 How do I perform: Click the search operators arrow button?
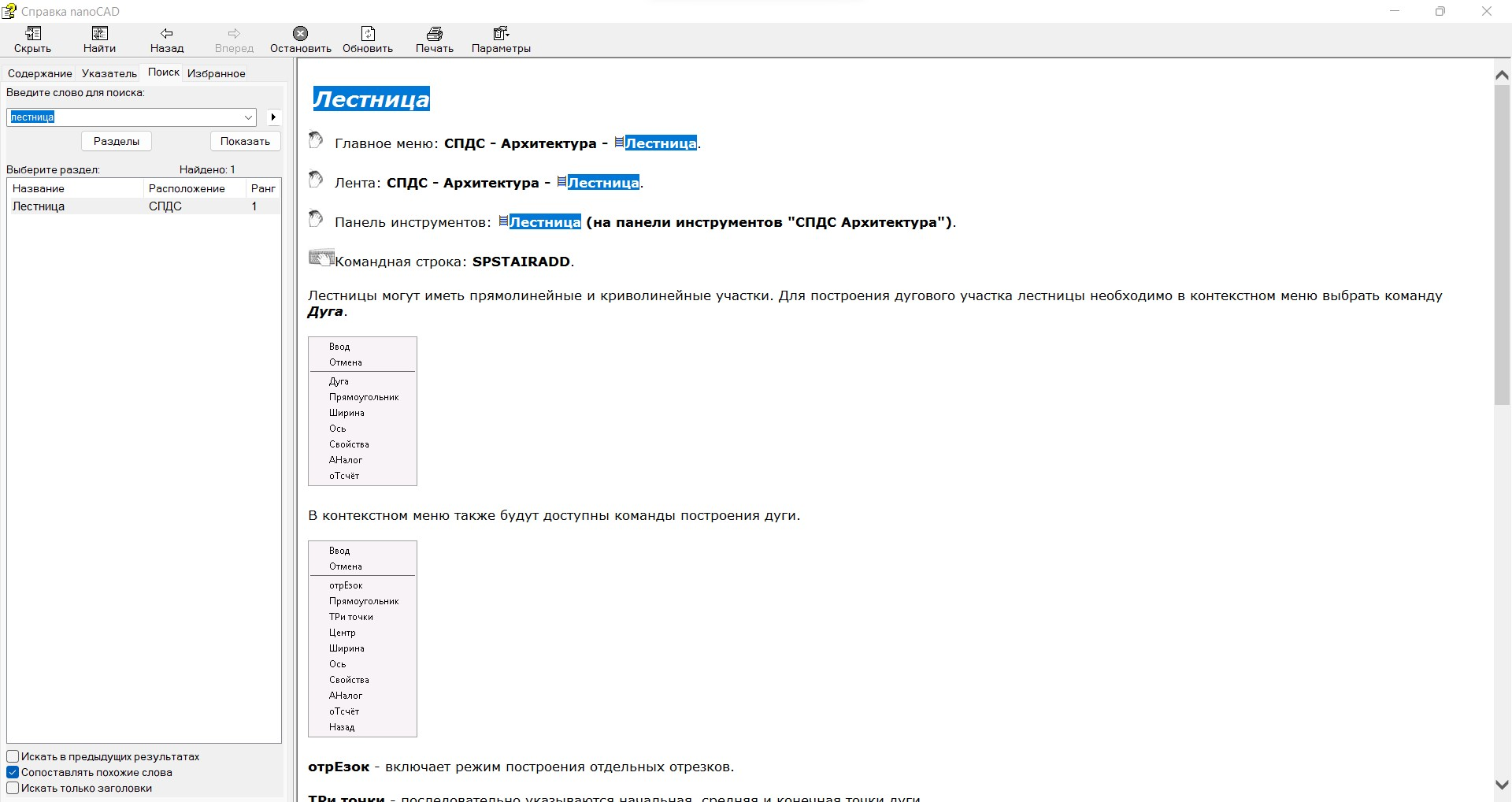pyautogui.click(x=273, y=117)
